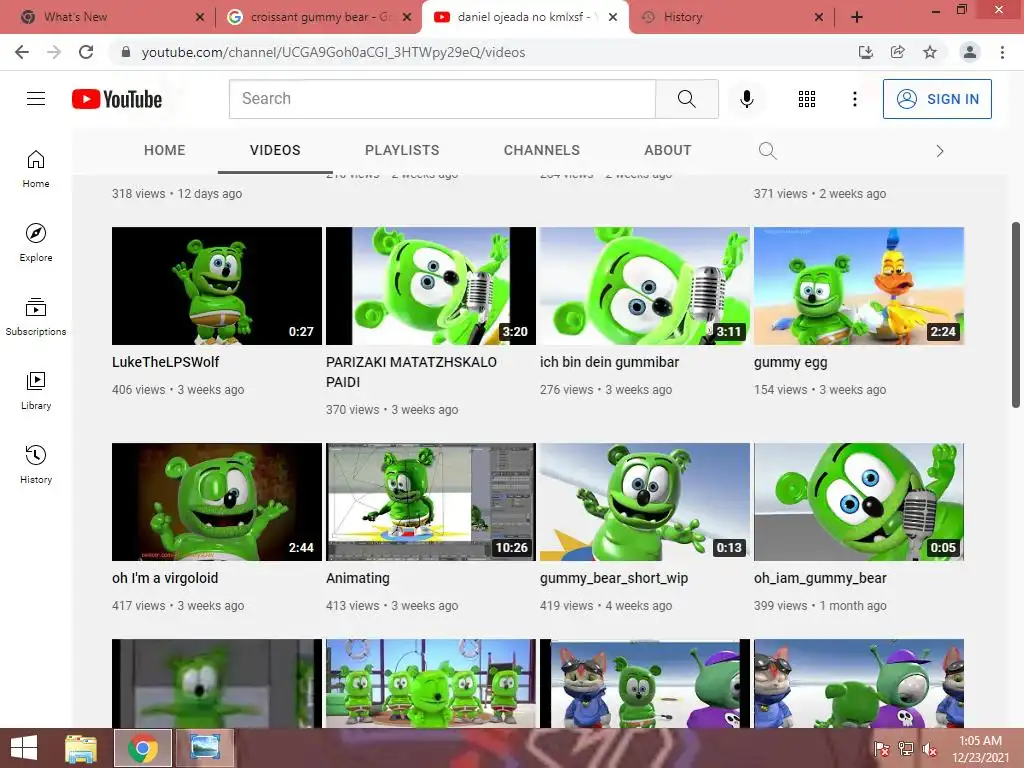Click the SIGN IN button
Screen dimensions: 1024x768
937,99
